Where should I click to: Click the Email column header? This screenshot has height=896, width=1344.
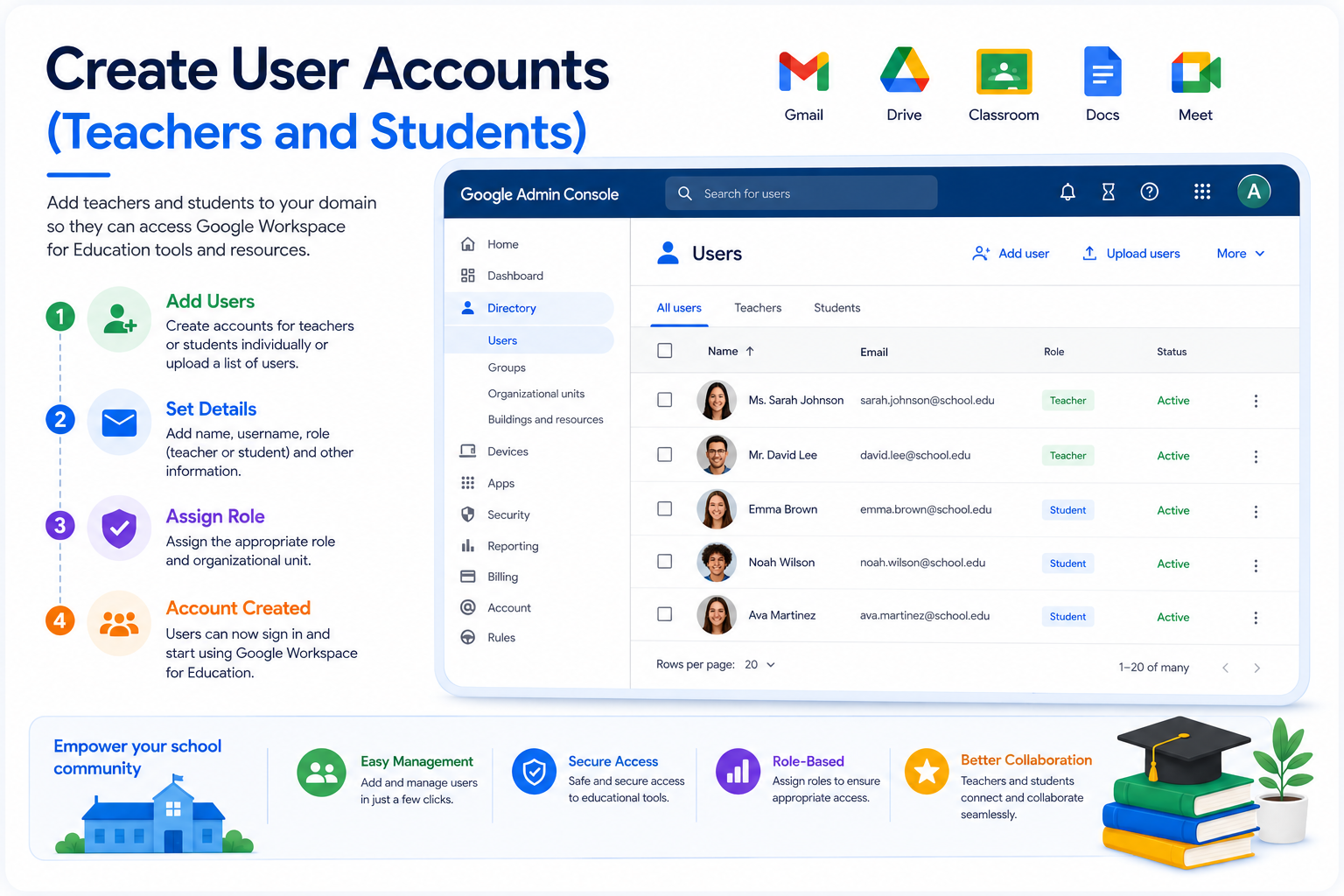point(874,352)
